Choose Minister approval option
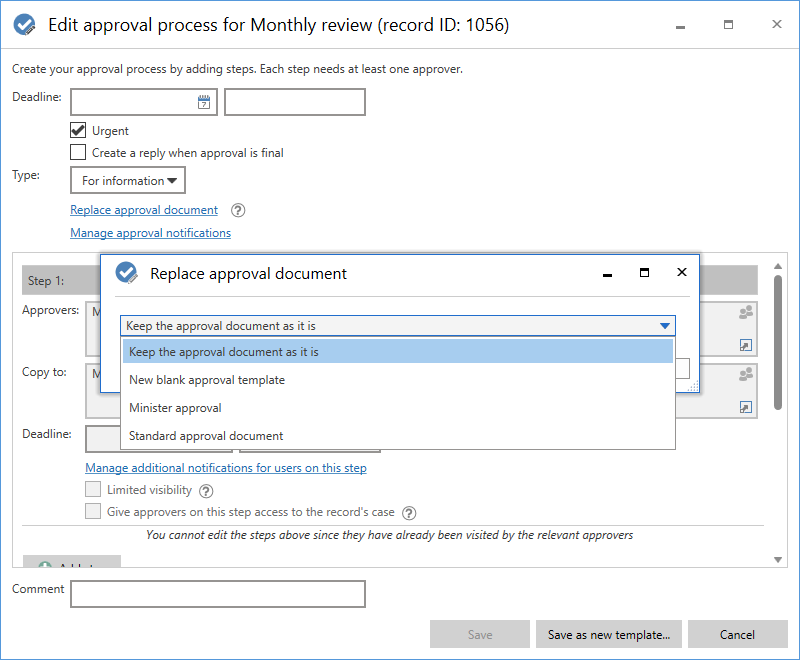 (x=398, y=408)
